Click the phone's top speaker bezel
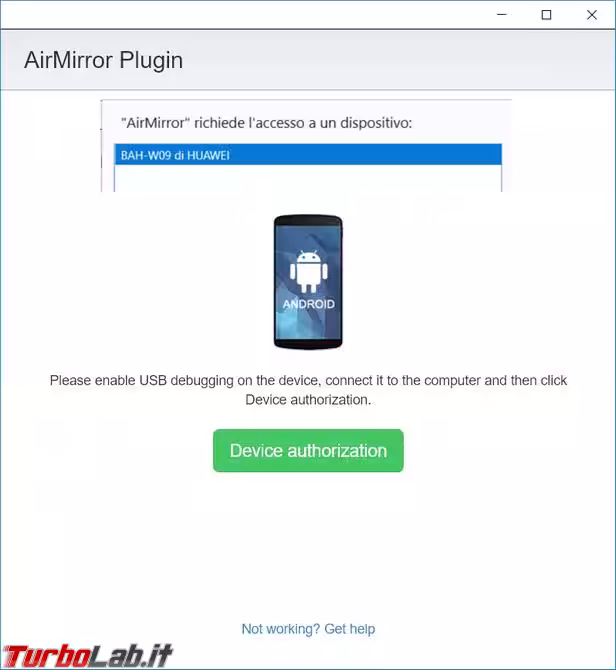This screenshot has width=616, height=670. pyautogui.click(x=308, y=220)
